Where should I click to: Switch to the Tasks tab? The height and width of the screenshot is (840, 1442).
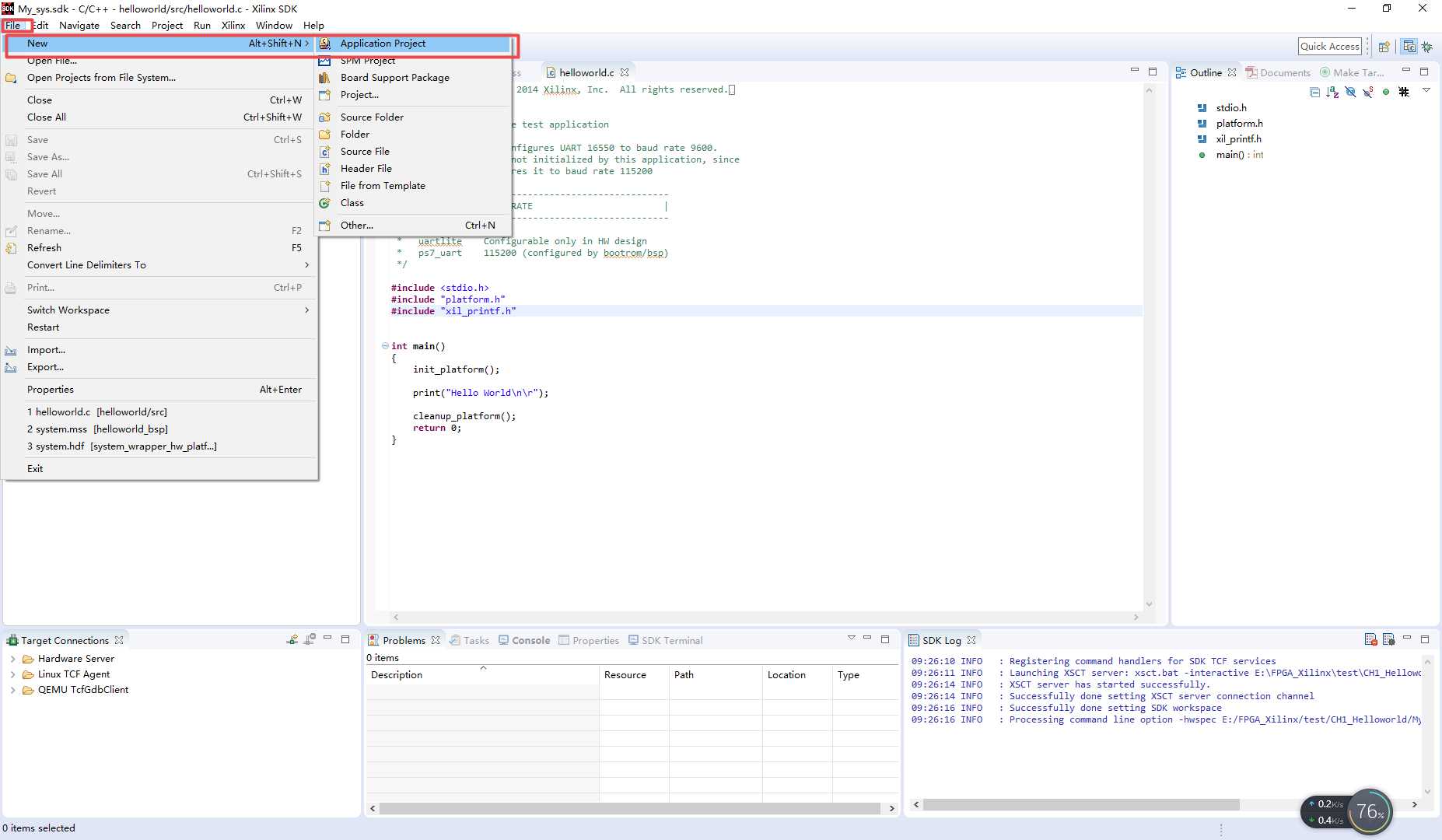coord(470,640)
